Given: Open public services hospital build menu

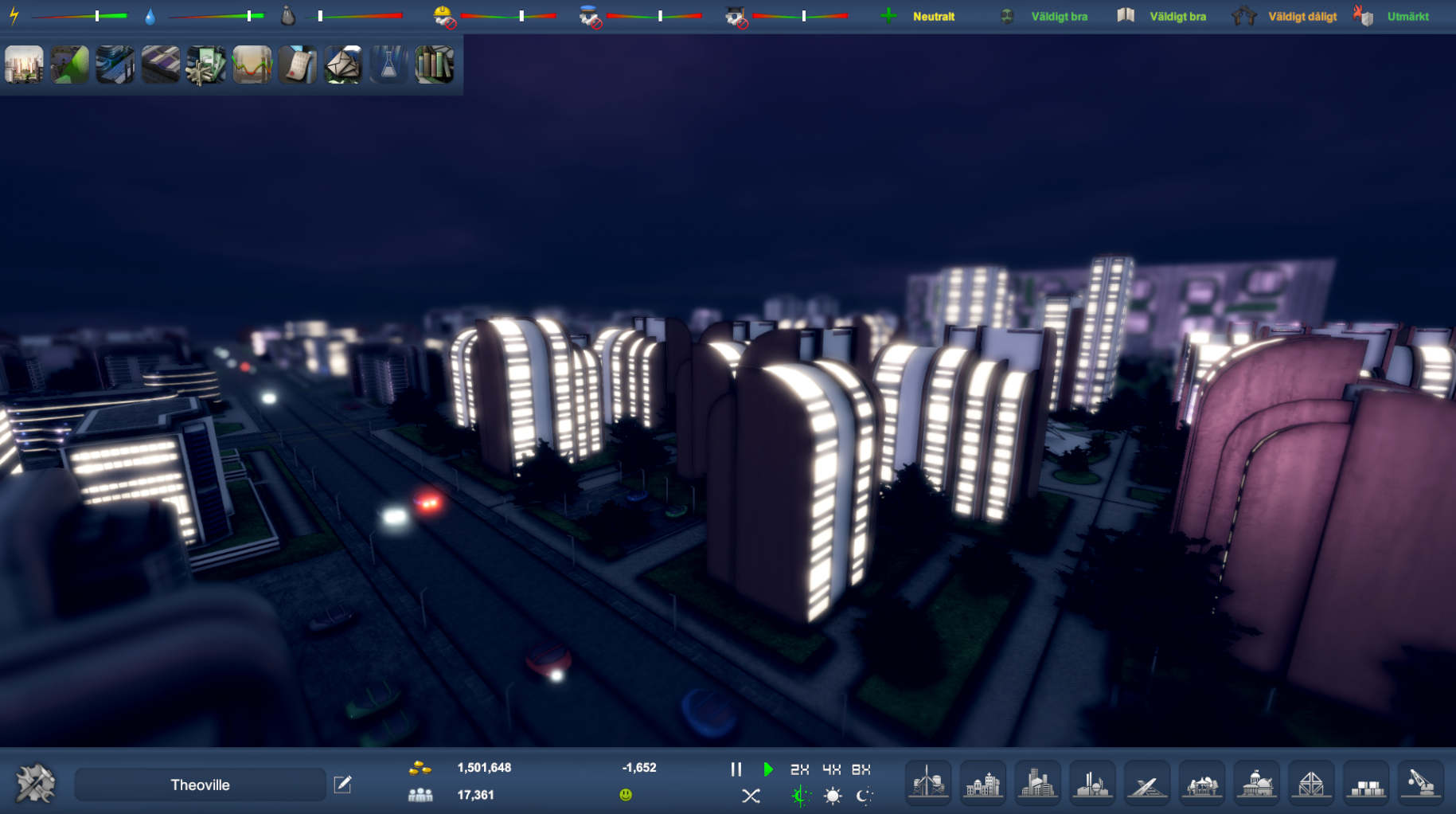Looking at the screenshot, I should [x=983, y=781].
